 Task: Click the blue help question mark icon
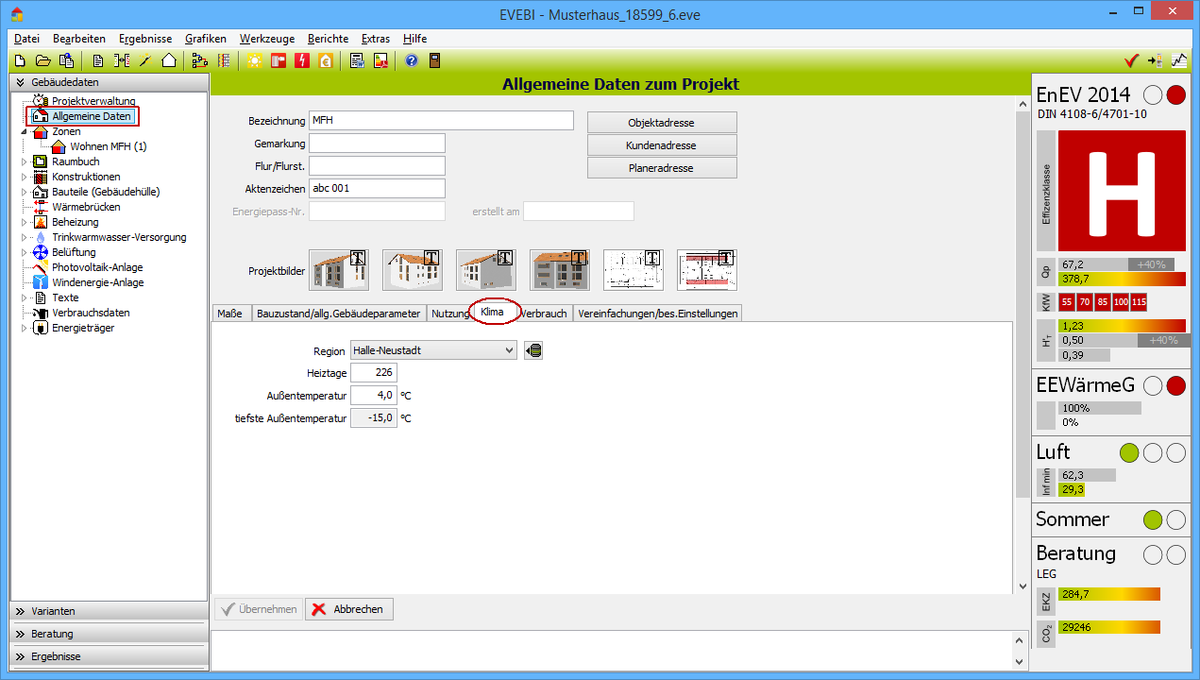411,61
